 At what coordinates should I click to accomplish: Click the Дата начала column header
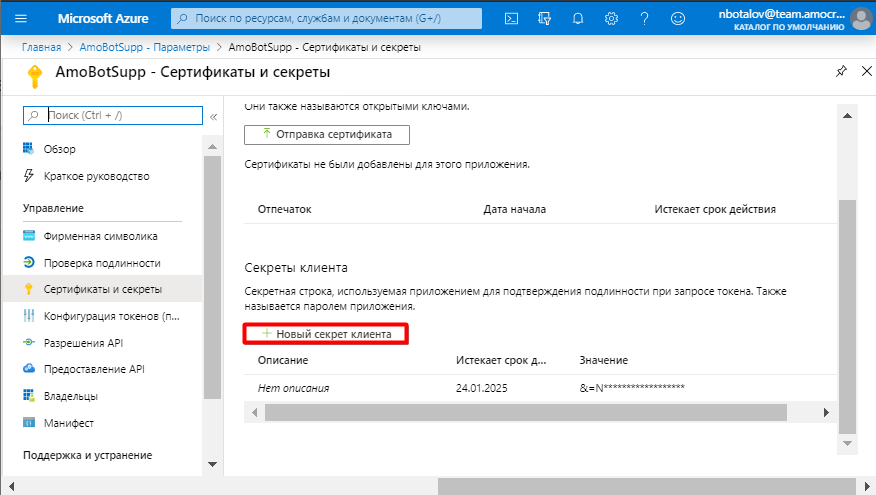515,209
